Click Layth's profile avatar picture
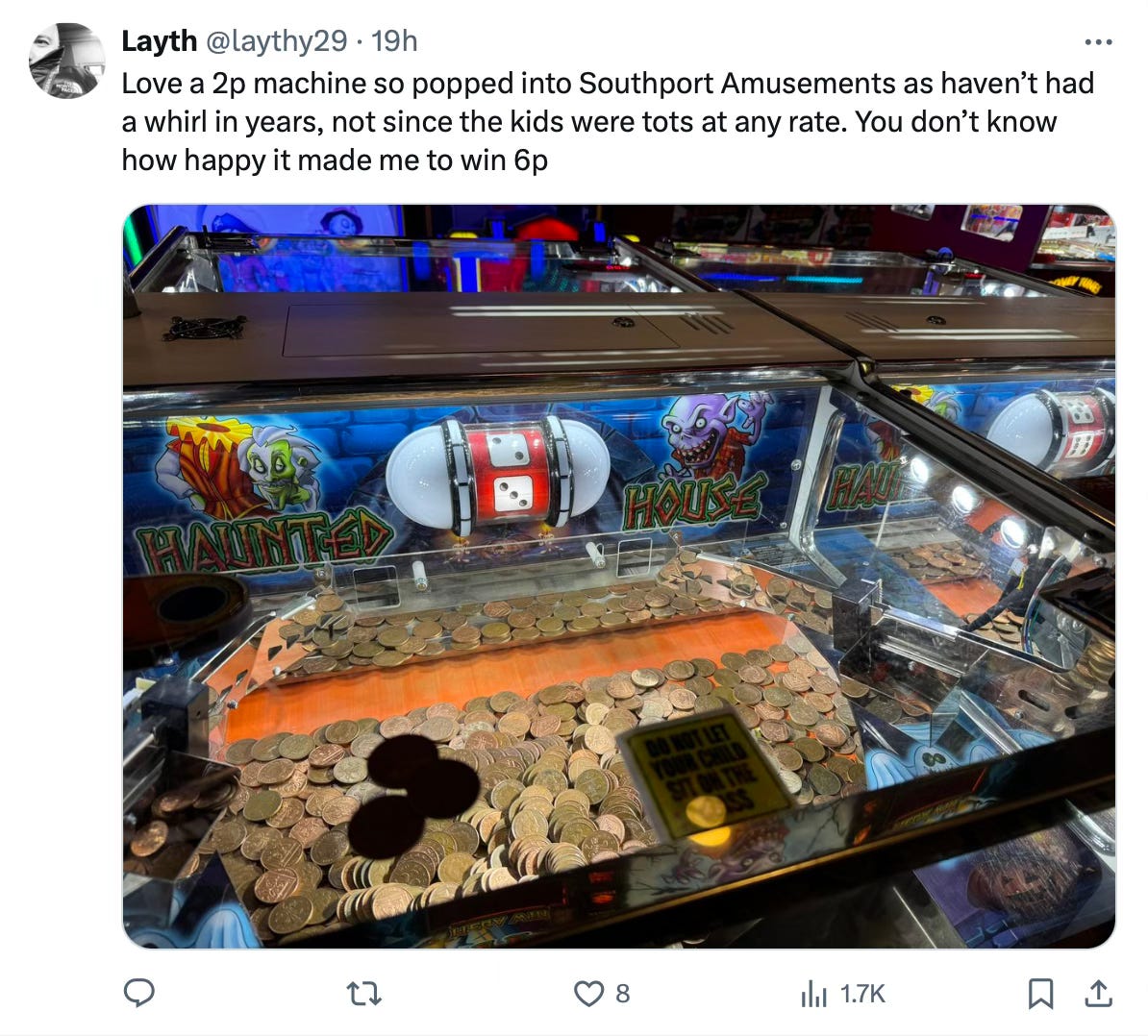The image size is (1148, 1036). tap(66, 60)
